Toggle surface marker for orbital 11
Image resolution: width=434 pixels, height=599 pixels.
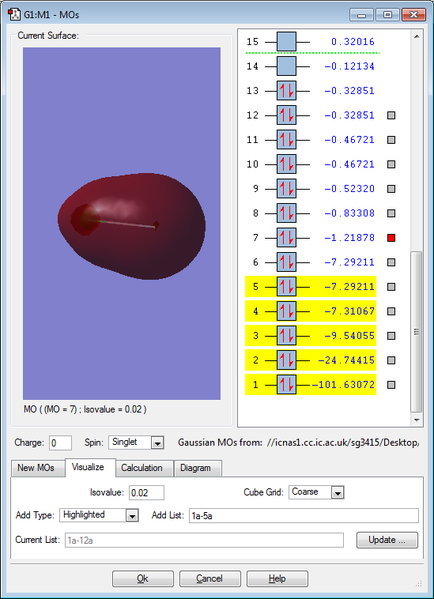pyautogui.click(x=391, y=139)
